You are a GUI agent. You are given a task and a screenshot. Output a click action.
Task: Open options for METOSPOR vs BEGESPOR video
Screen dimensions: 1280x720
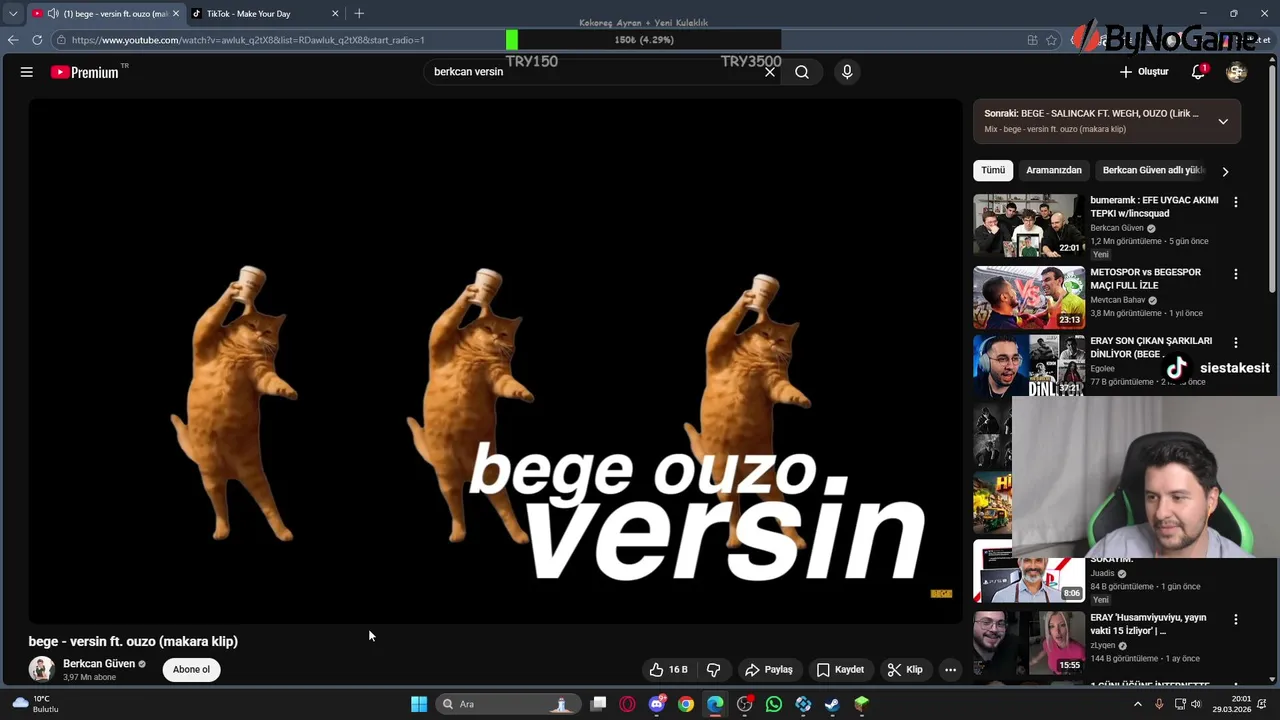(1236, 274)
